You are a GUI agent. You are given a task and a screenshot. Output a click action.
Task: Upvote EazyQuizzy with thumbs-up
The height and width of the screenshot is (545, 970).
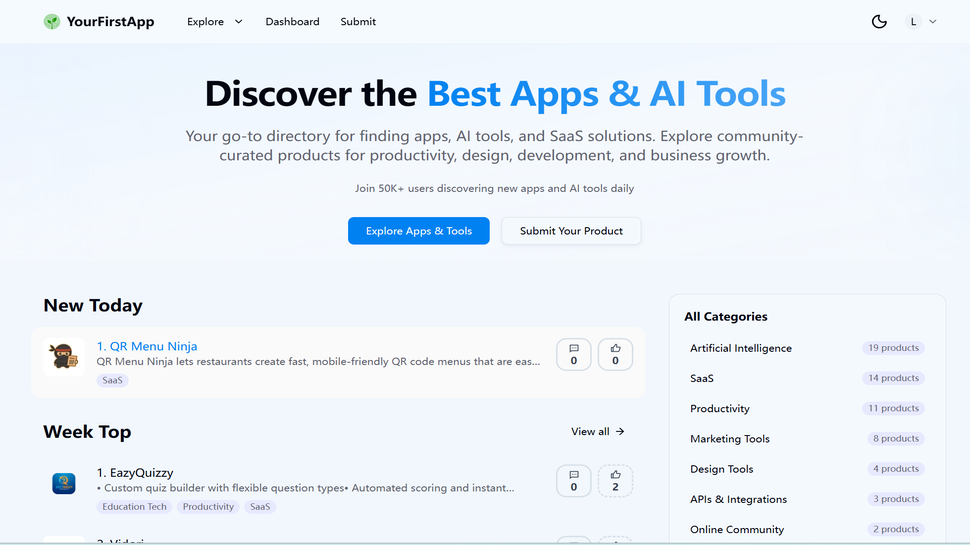click(615, 481)
